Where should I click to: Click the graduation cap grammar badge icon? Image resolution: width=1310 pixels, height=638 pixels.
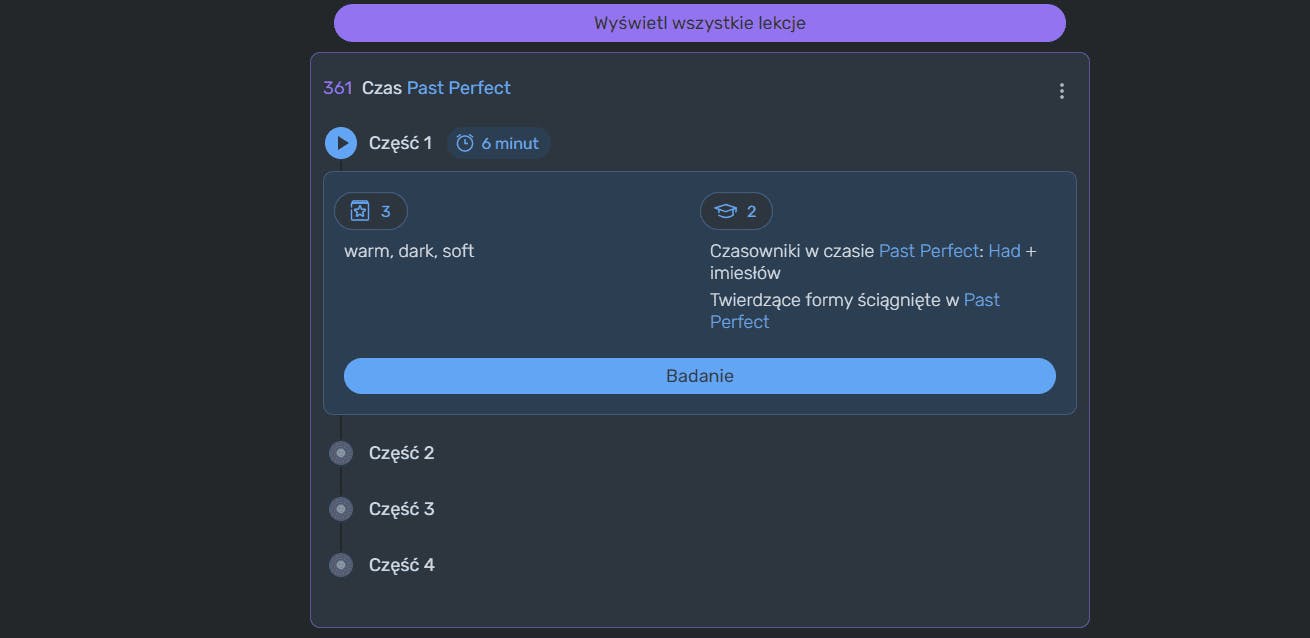click(725, 211)
